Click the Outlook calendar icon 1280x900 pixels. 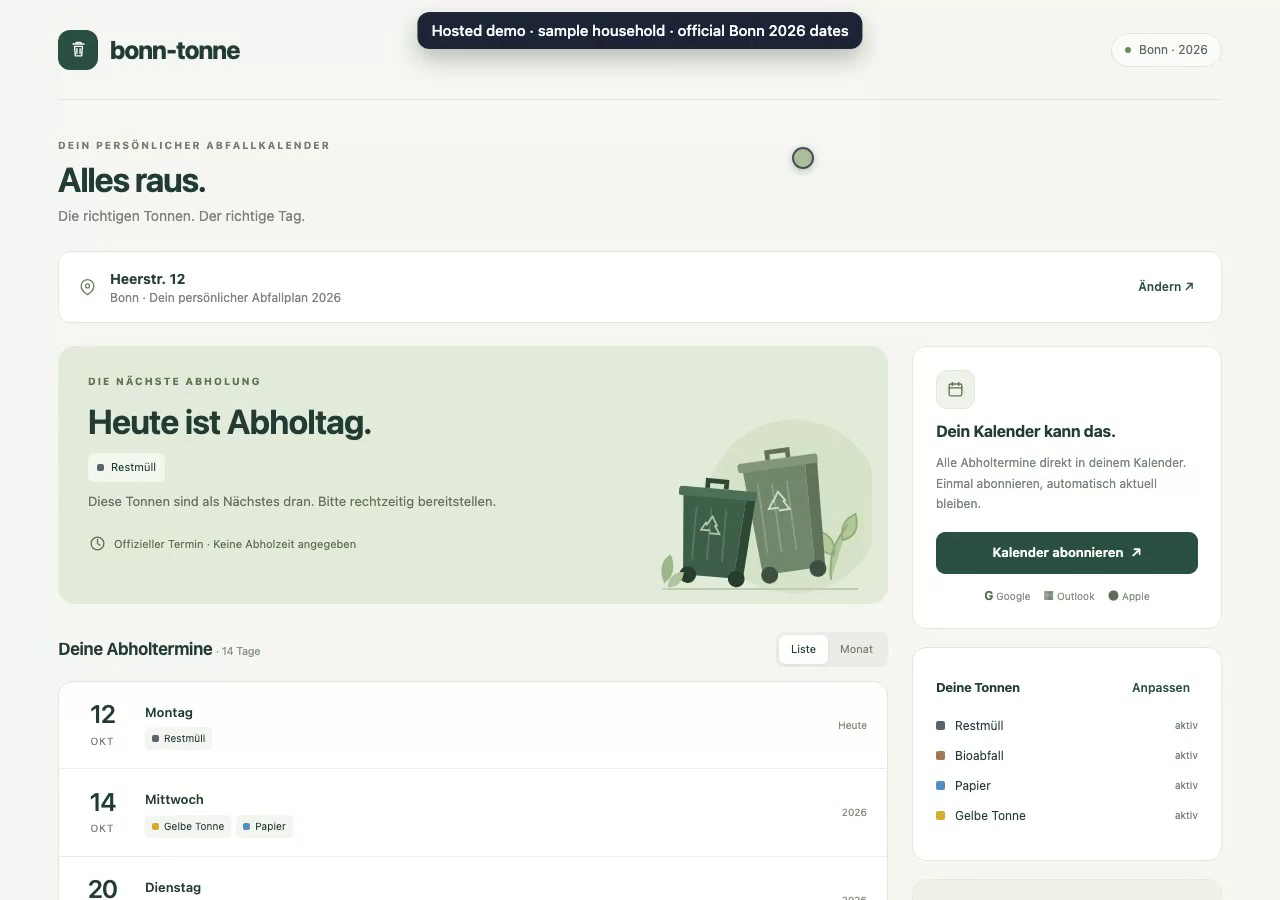(1048, 596)
